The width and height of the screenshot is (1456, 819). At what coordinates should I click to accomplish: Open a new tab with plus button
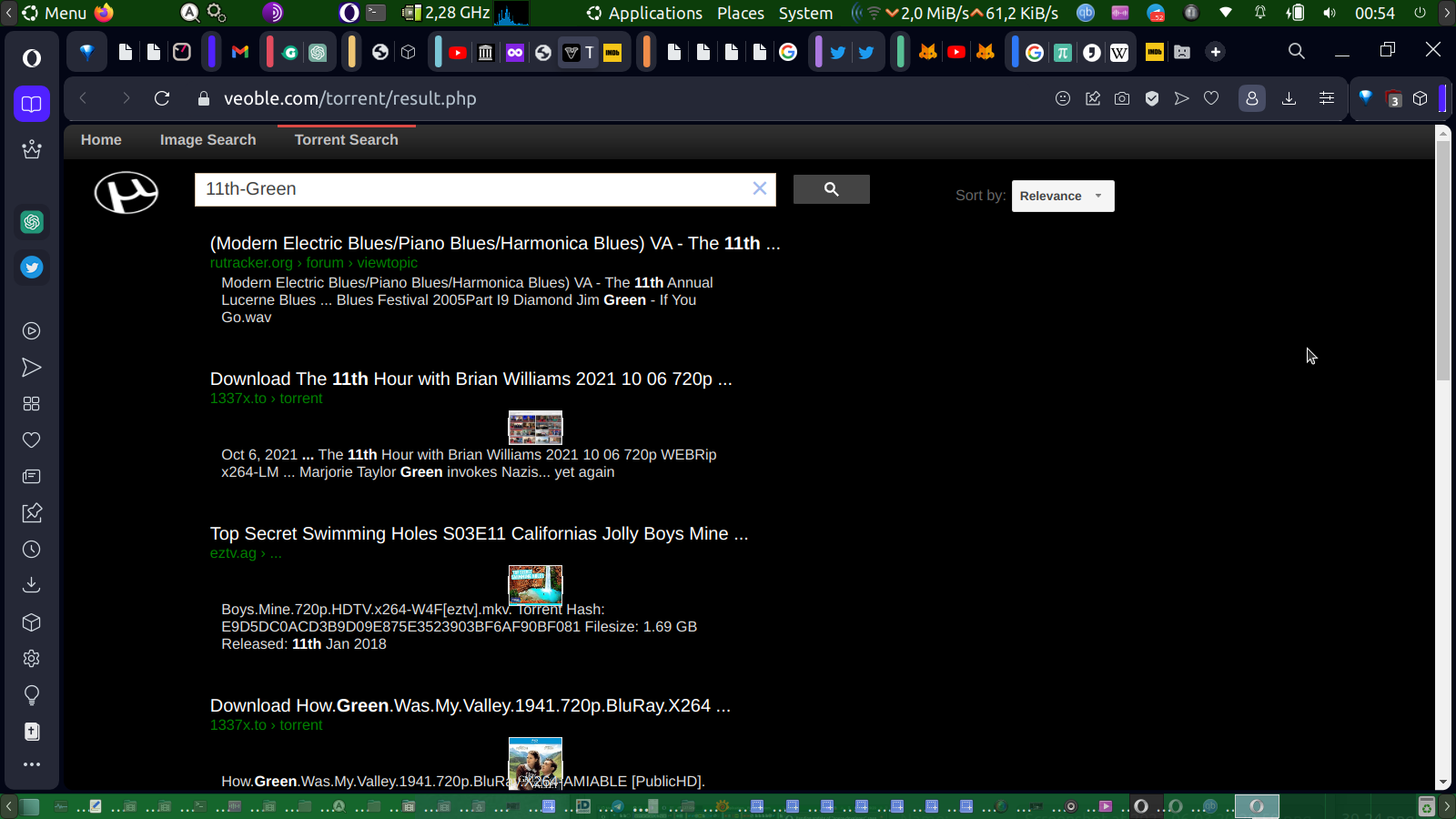pyautogui.click(x=1216, y=52)
